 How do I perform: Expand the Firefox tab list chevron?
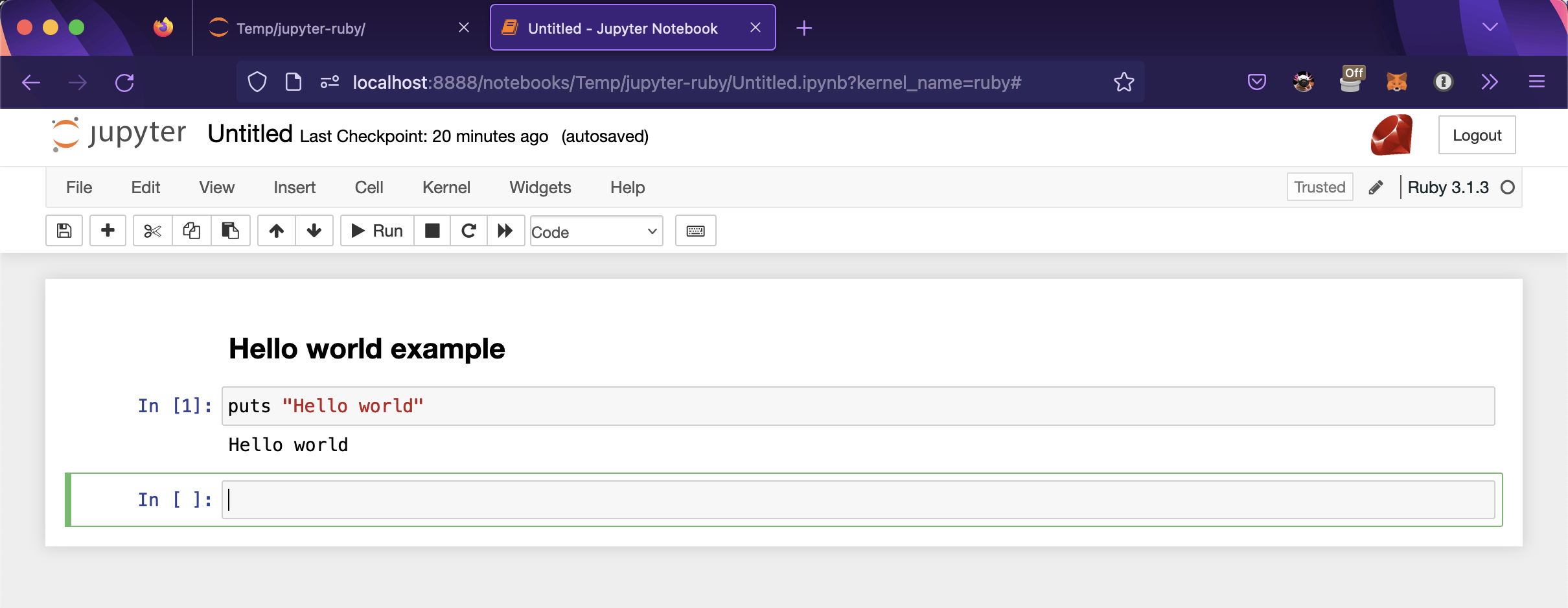click(1490, 27)
